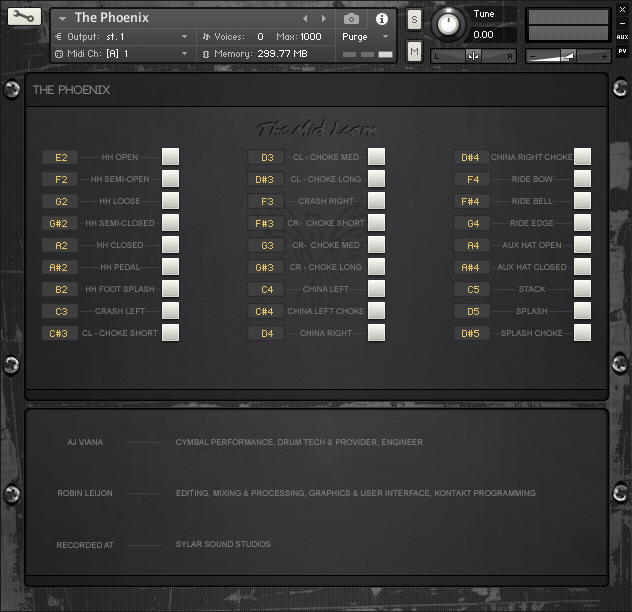Click the CRASH RIGHT learn button
This screenshot has height=612, width=632.
click(376, 201)
